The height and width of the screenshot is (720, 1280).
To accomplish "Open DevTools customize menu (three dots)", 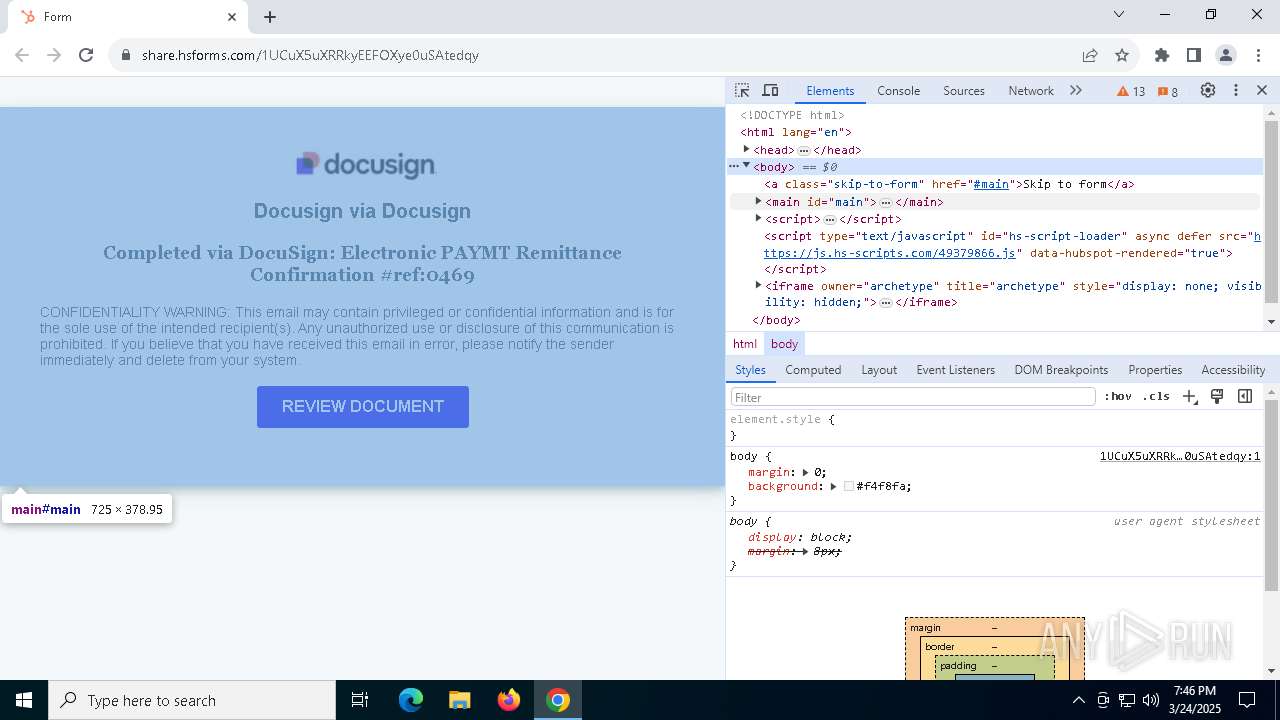I will pyautogui.click(x=1236, y=90).
